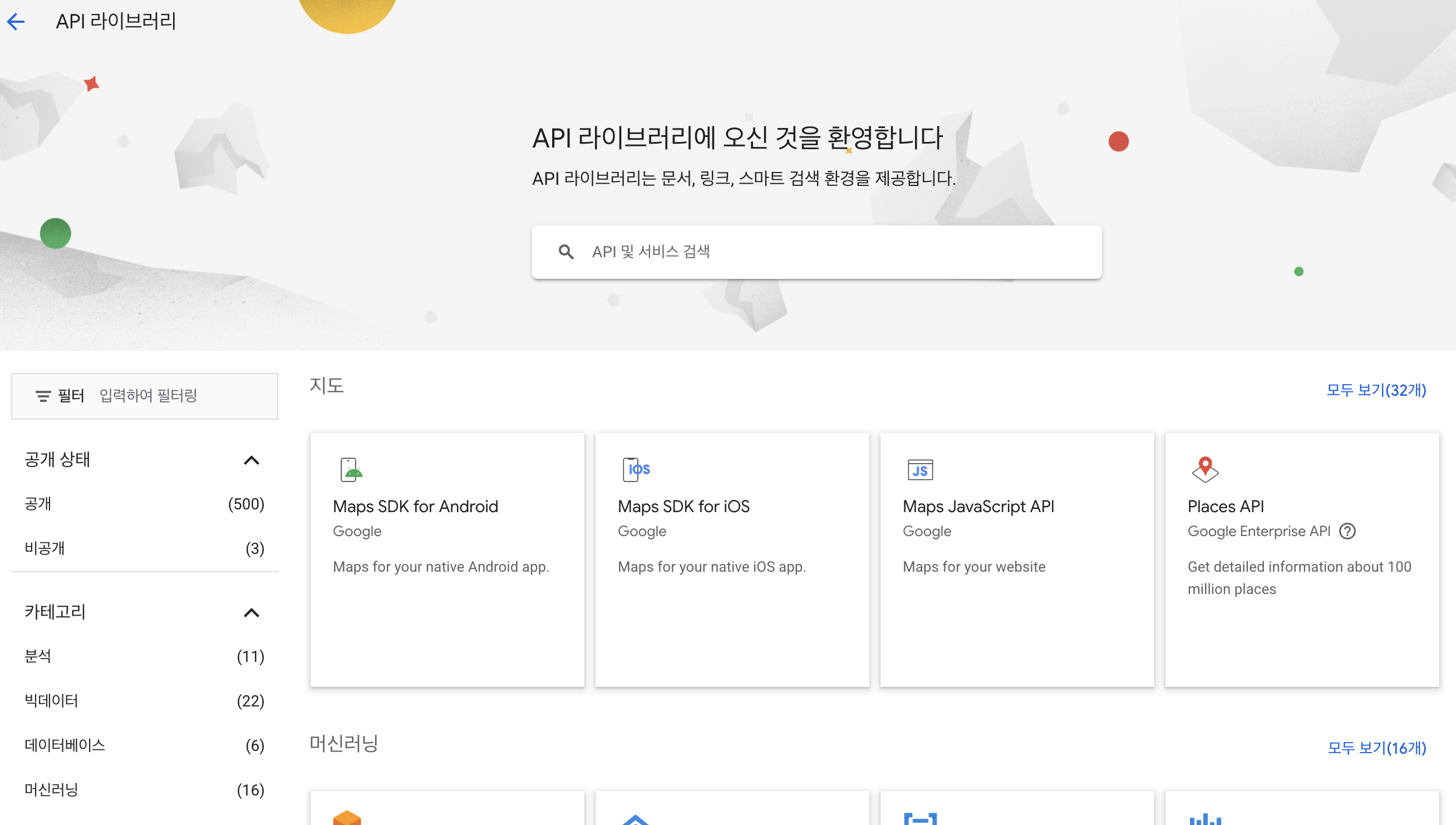Click the Maps SDK for iOS icon
1456x825 pixels.
pyautogui.click(x=636, y=469)
